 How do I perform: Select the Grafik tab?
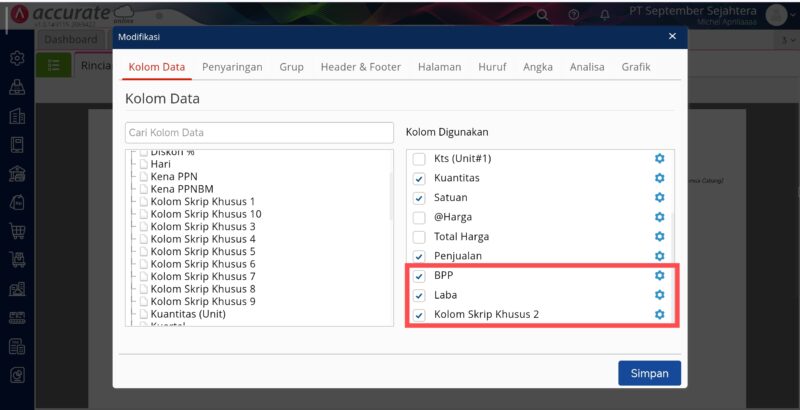coord(636,67)
